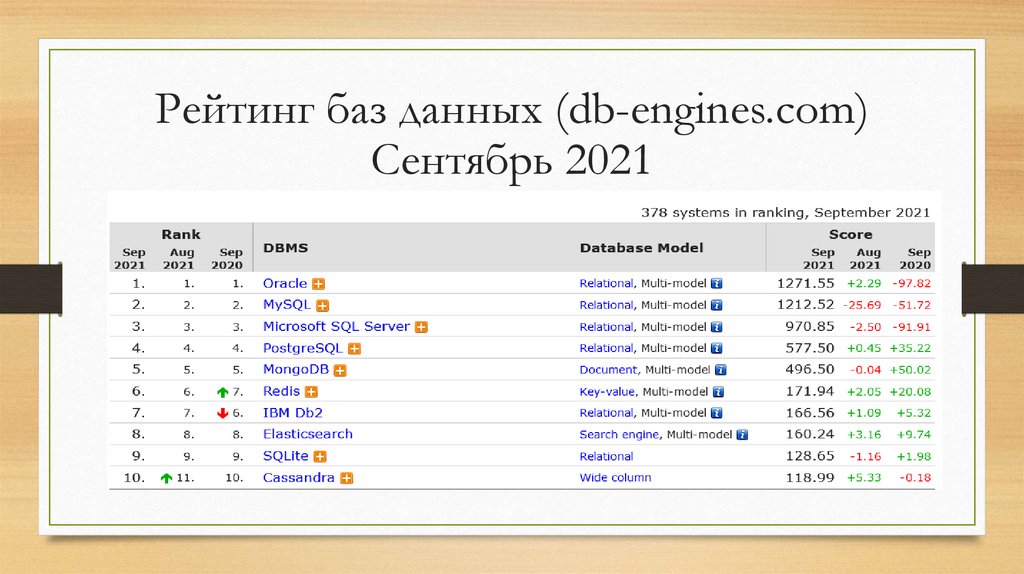Open the MongoDB link
The image size is (1024, 574).
tap(296, 370)
